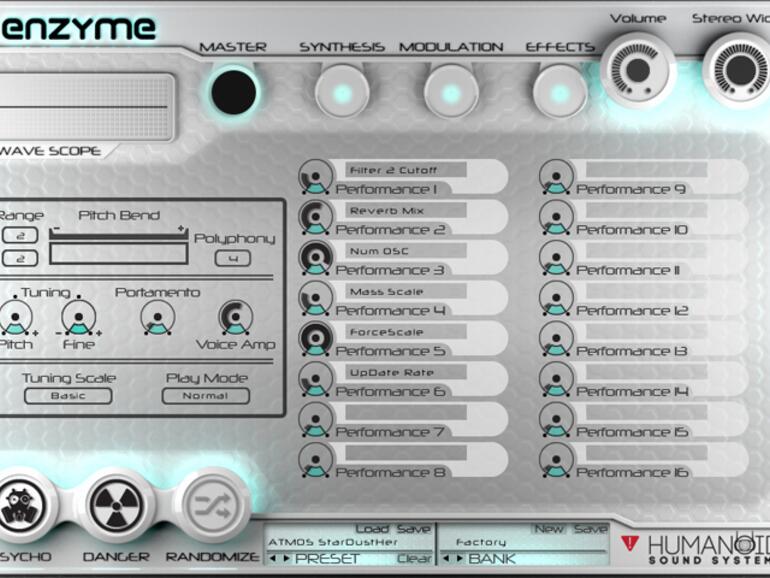770x578 pixels.
Task: Select the Master page button
Action: click(234, 92)
